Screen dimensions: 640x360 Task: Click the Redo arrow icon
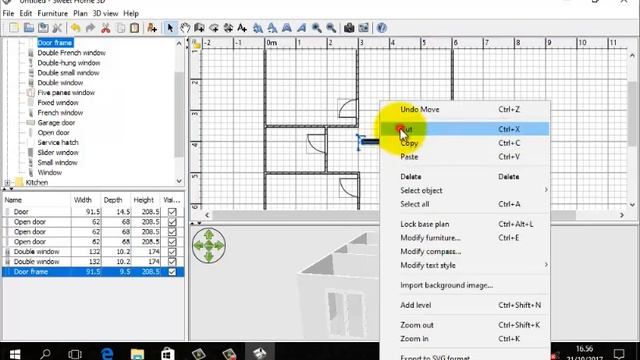90,28
